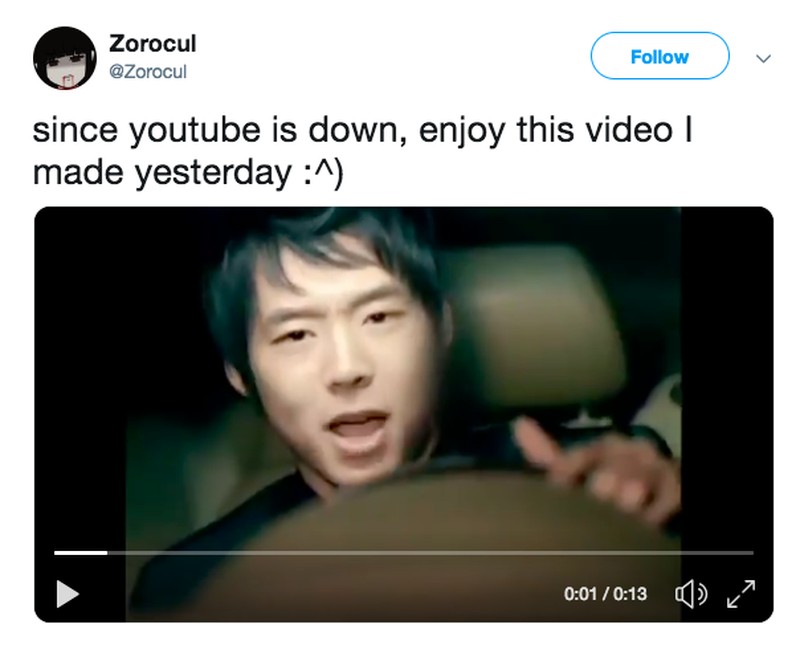Click the tweet text 'made yesterday :^)'
This screenshot has width=800, height=645.
pos(188,172)
